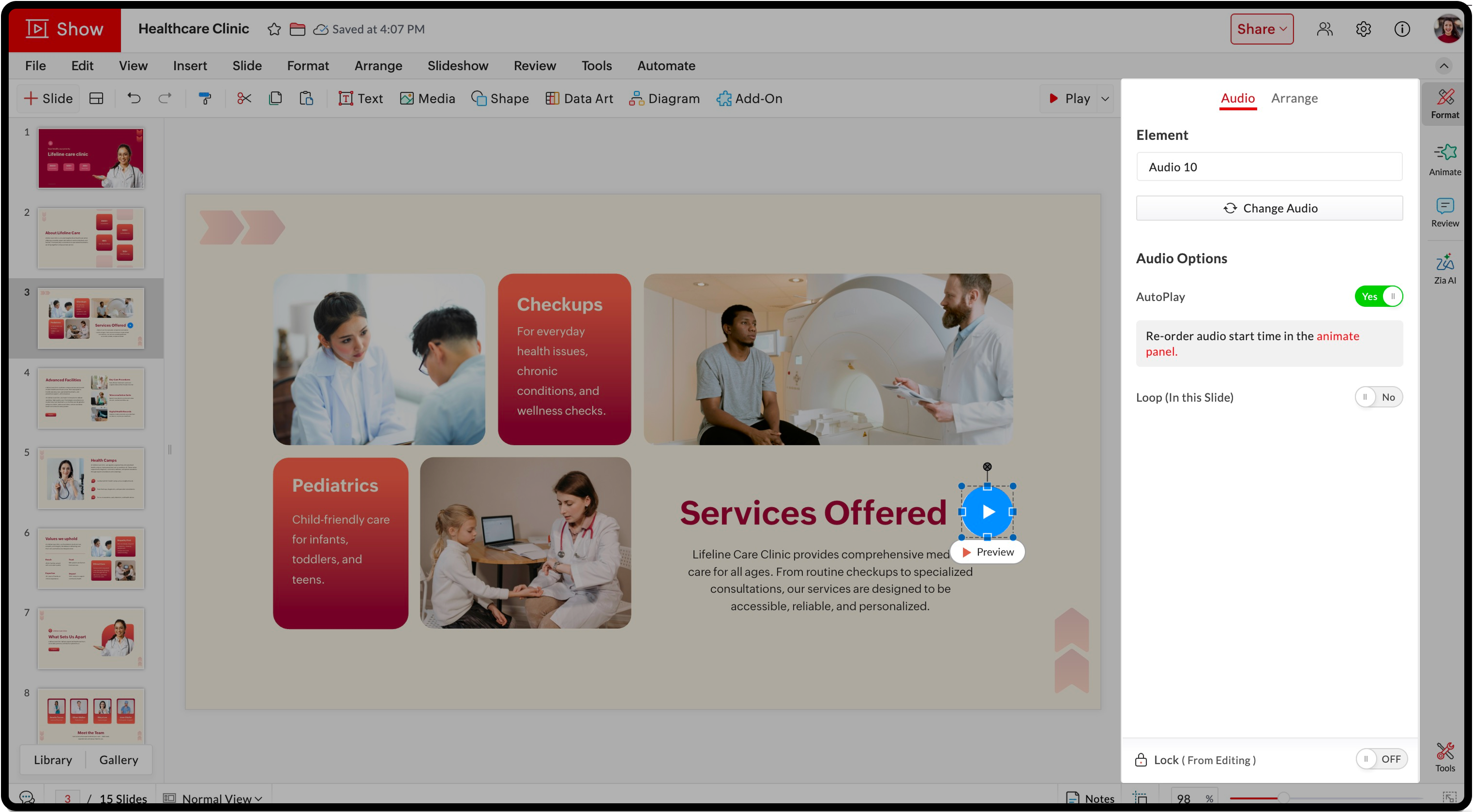Screen dimensions: 1473x812
Task: Toggle Lock From Editing on
Action: pos(1382,759)
